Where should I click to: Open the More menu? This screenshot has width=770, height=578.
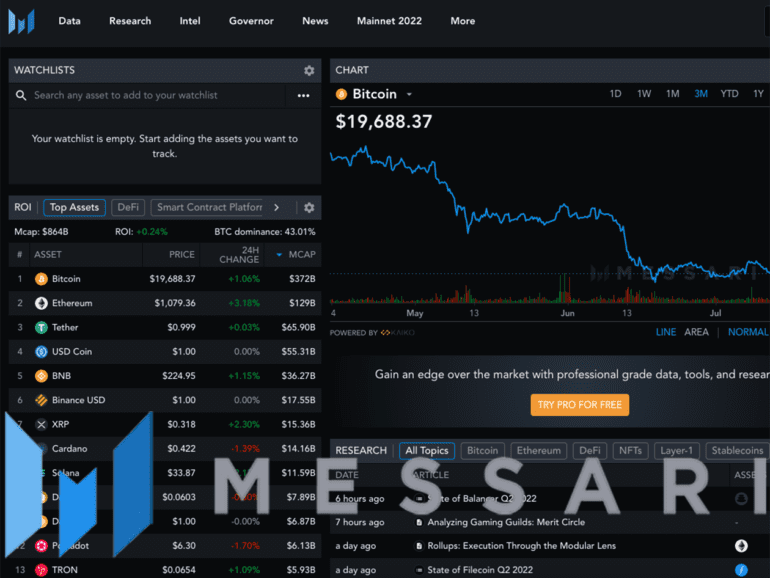pyautogui.click(x=463, y=21)
